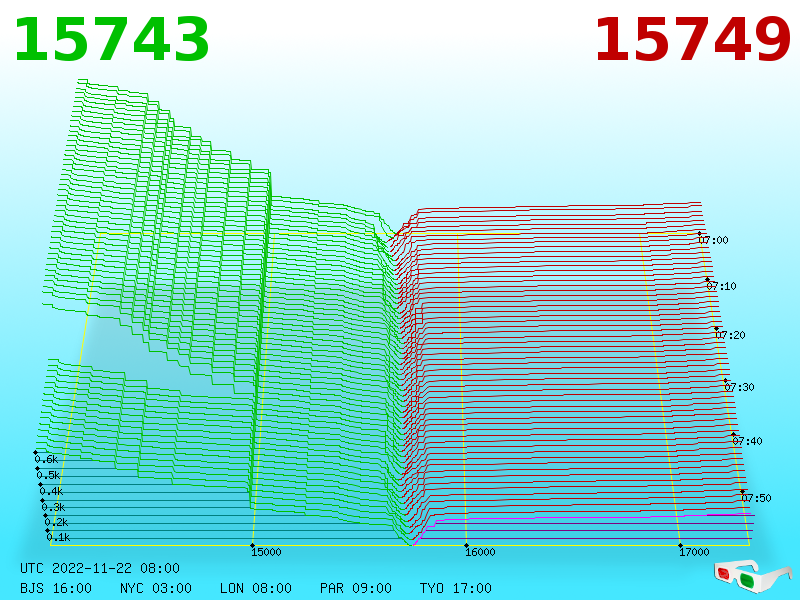Viewport: 800px width, 600px height.
Task: Click the 0.2k volume axis label
Action: 56,522
